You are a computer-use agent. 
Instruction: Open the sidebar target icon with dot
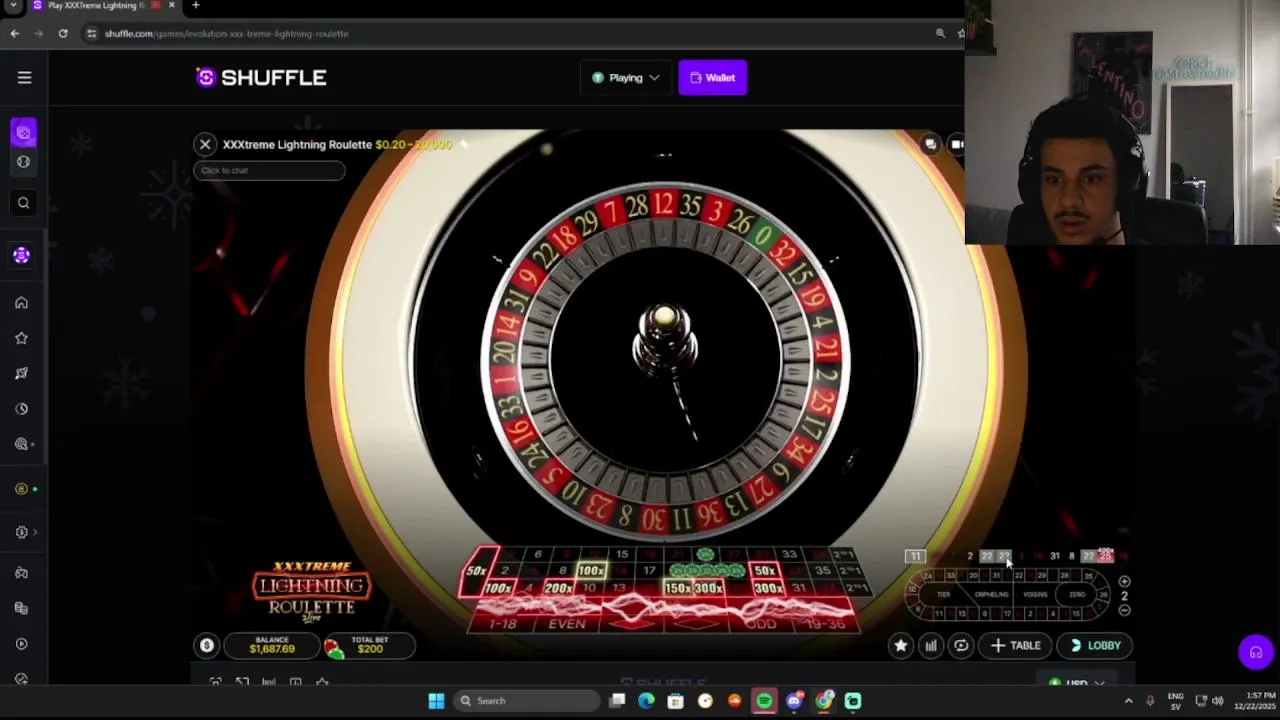22,444
